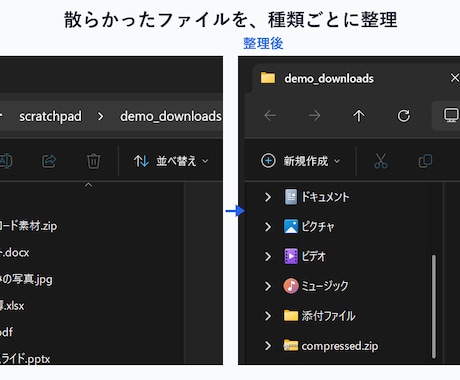The height and width of the screenshot is (380, 460).
Task: Select the compressed.zip item
Action: (x=340, y=346)
